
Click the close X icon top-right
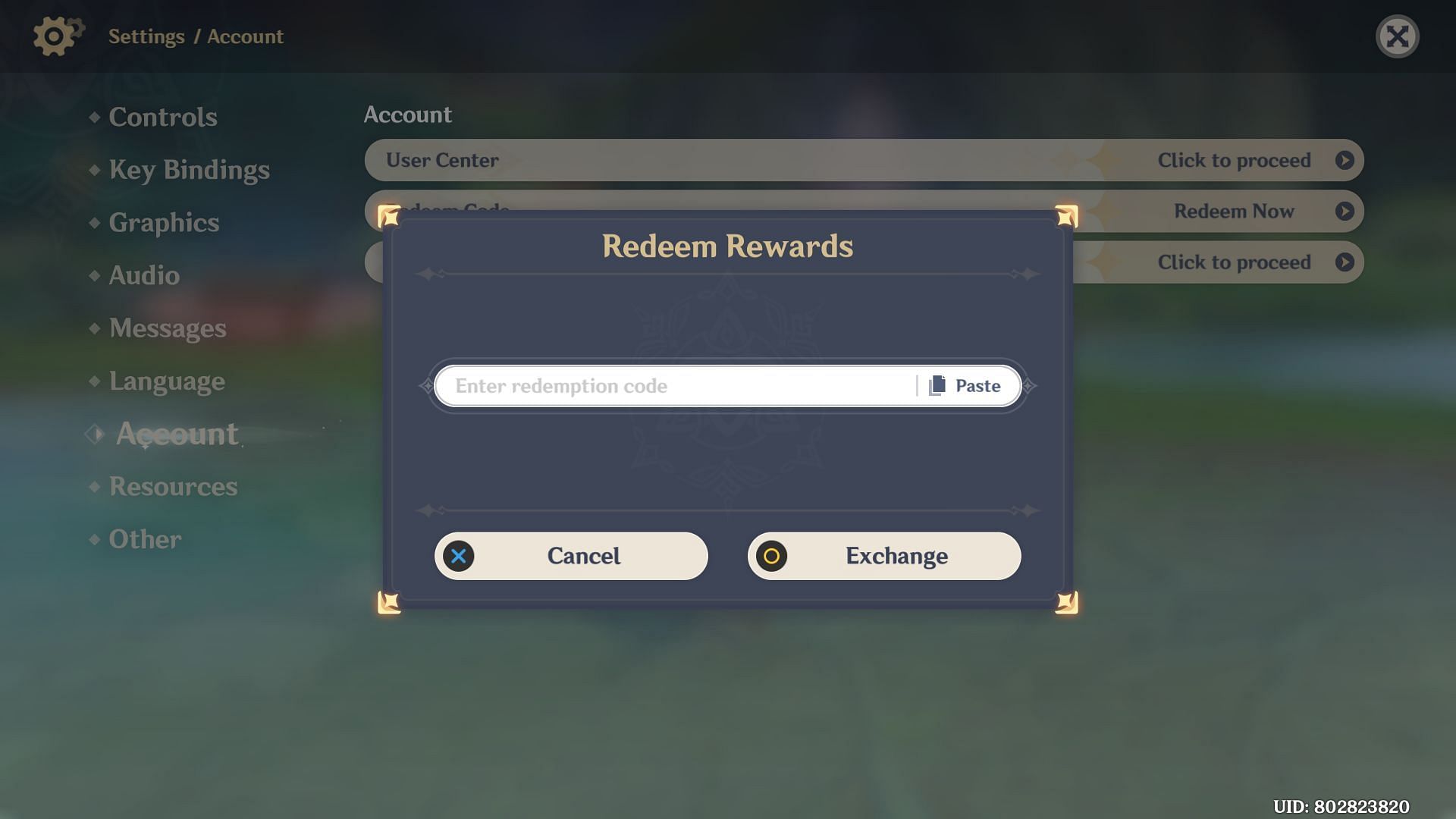1397,35
